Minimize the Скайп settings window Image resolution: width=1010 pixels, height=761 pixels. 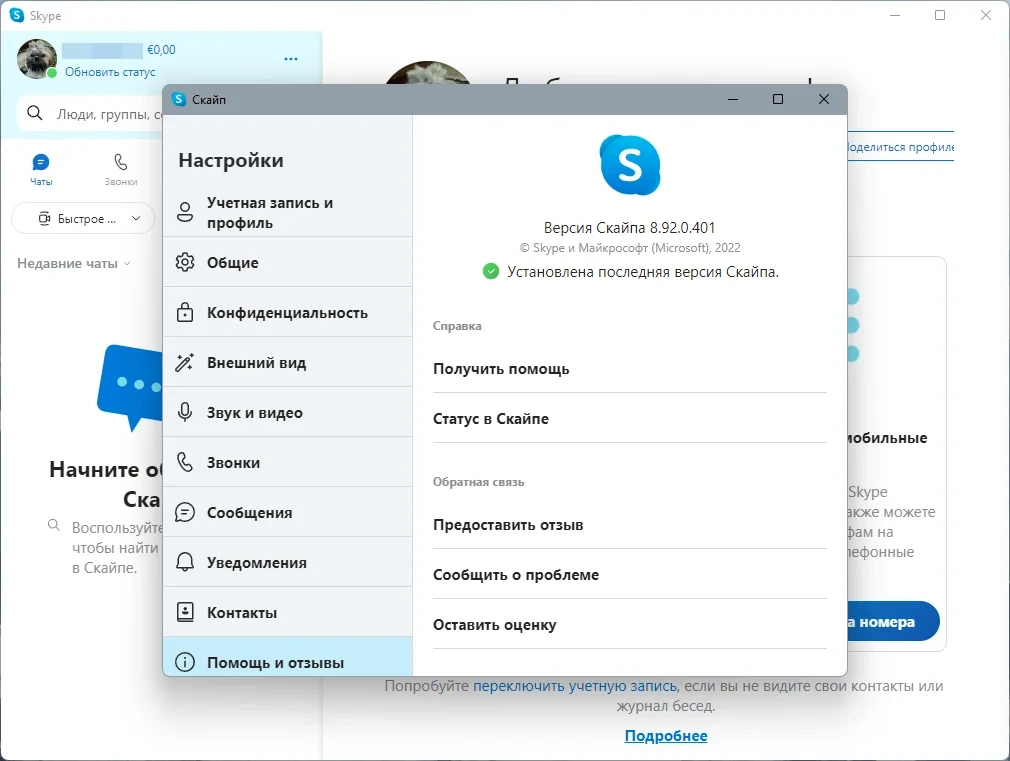pyautogui.click(x=733, y=99)
